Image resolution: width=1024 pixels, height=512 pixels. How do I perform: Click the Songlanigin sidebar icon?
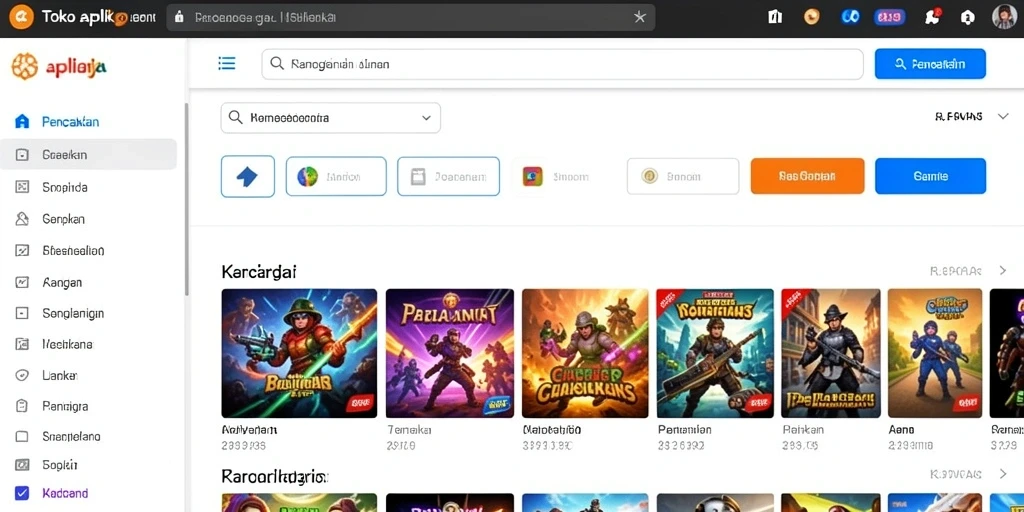[22, 313]
